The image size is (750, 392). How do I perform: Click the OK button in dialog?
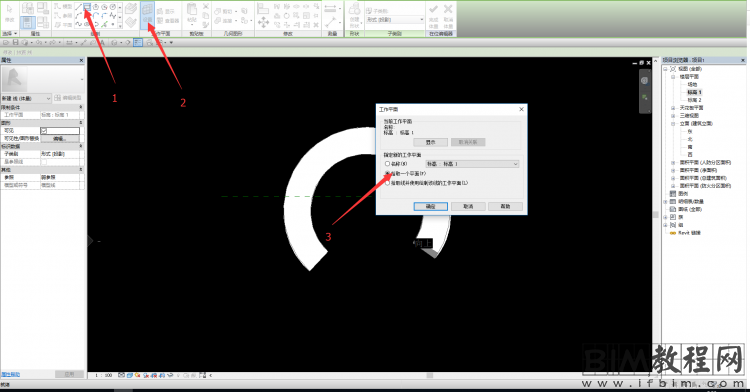(430, 207)
